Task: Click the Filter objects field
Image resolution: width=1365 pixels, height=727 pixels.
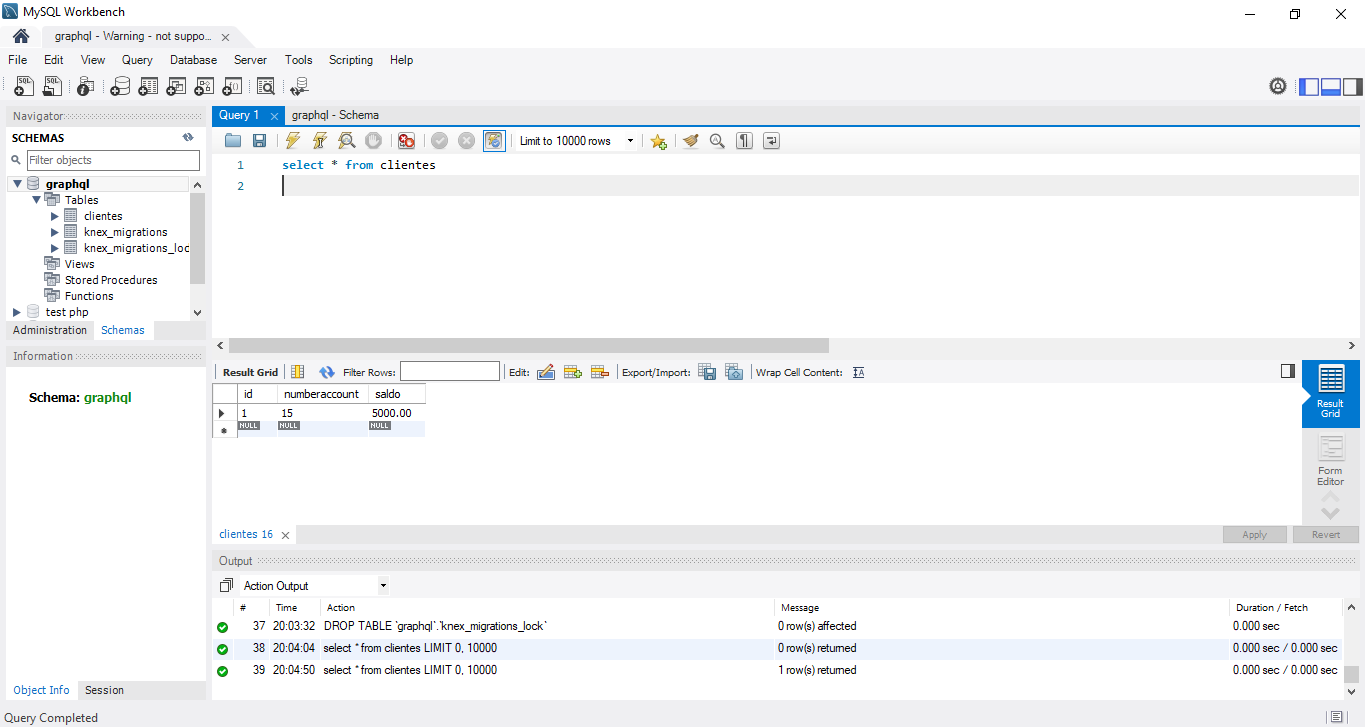Action: click(113, 160)
